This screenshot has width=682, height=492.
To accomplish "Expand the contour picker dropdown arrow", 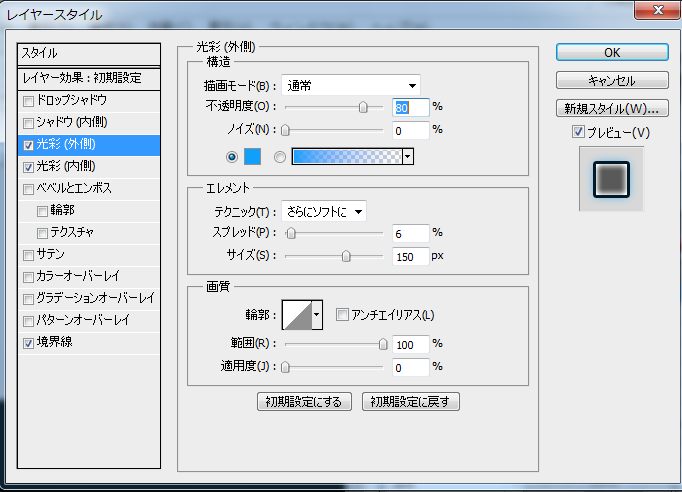I will pos(318,315).
